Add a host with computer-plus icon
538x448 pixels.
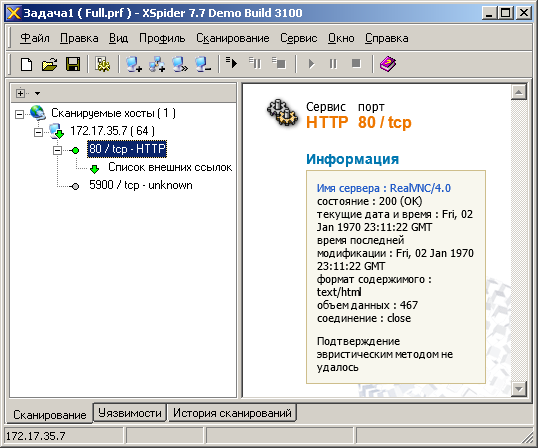pyautogui.click(x=133, y=64)
